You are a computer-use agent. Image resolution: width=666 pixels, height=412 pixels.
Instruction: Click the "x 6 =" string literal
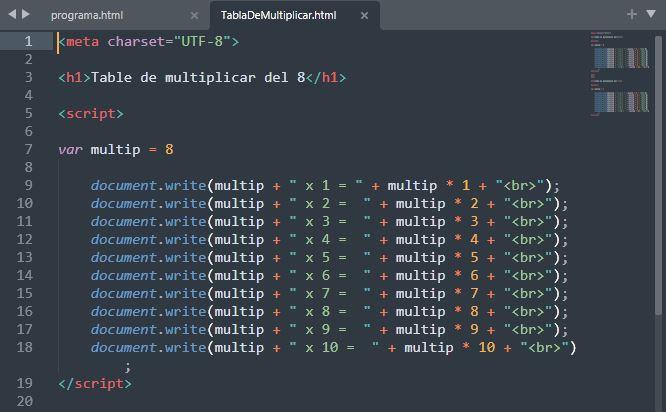tap(330, 275)
